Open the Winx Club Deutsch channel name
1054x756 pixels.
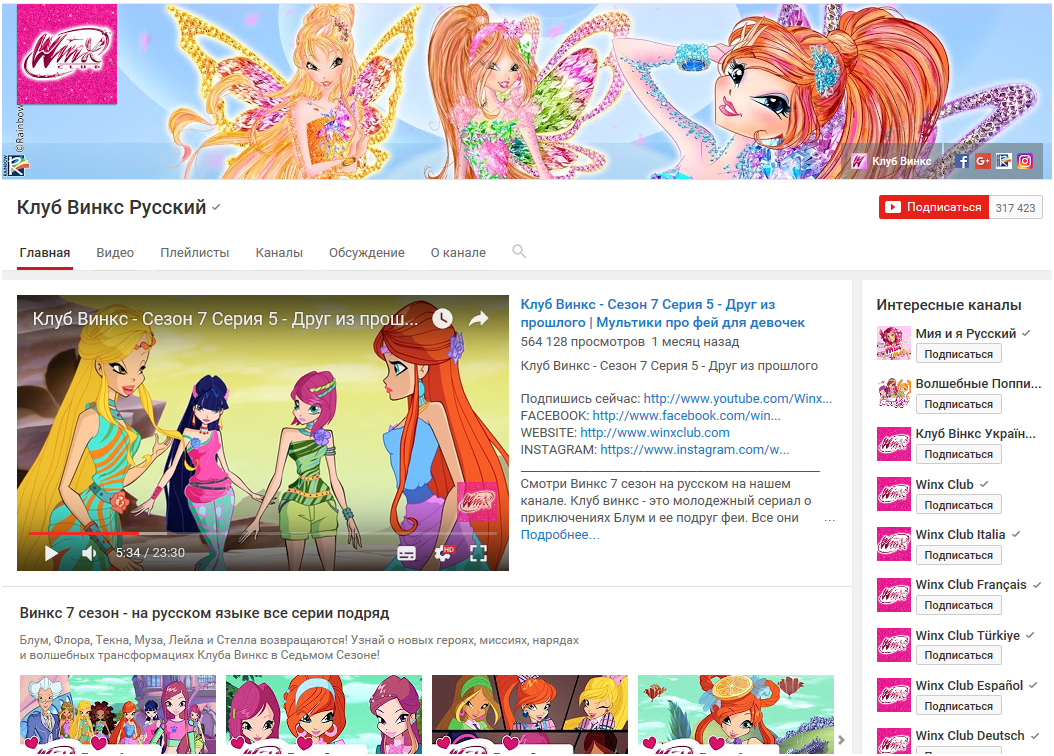click(970, 736)
